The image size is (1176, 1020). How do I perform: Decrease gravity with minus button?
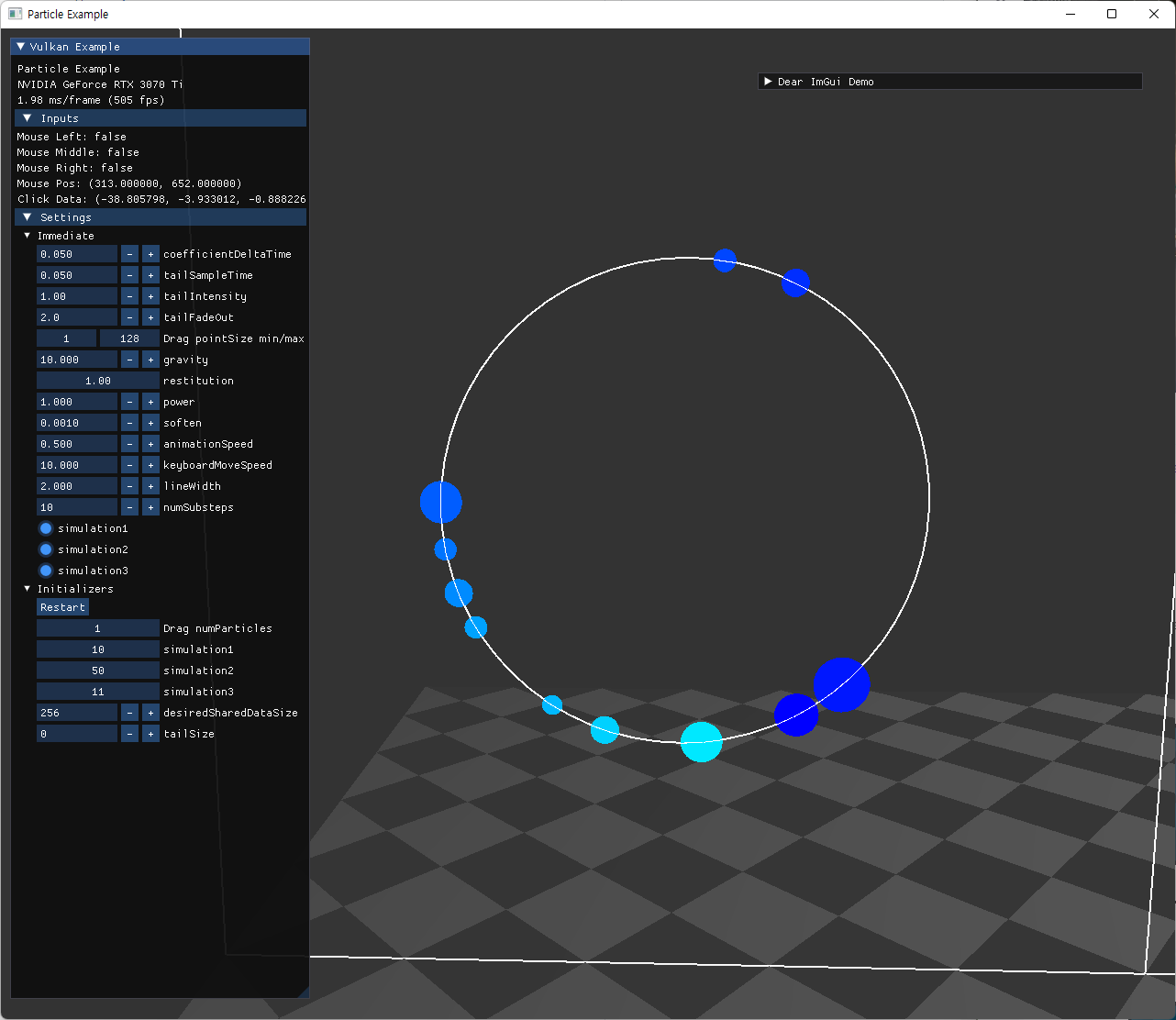point(129,360)
